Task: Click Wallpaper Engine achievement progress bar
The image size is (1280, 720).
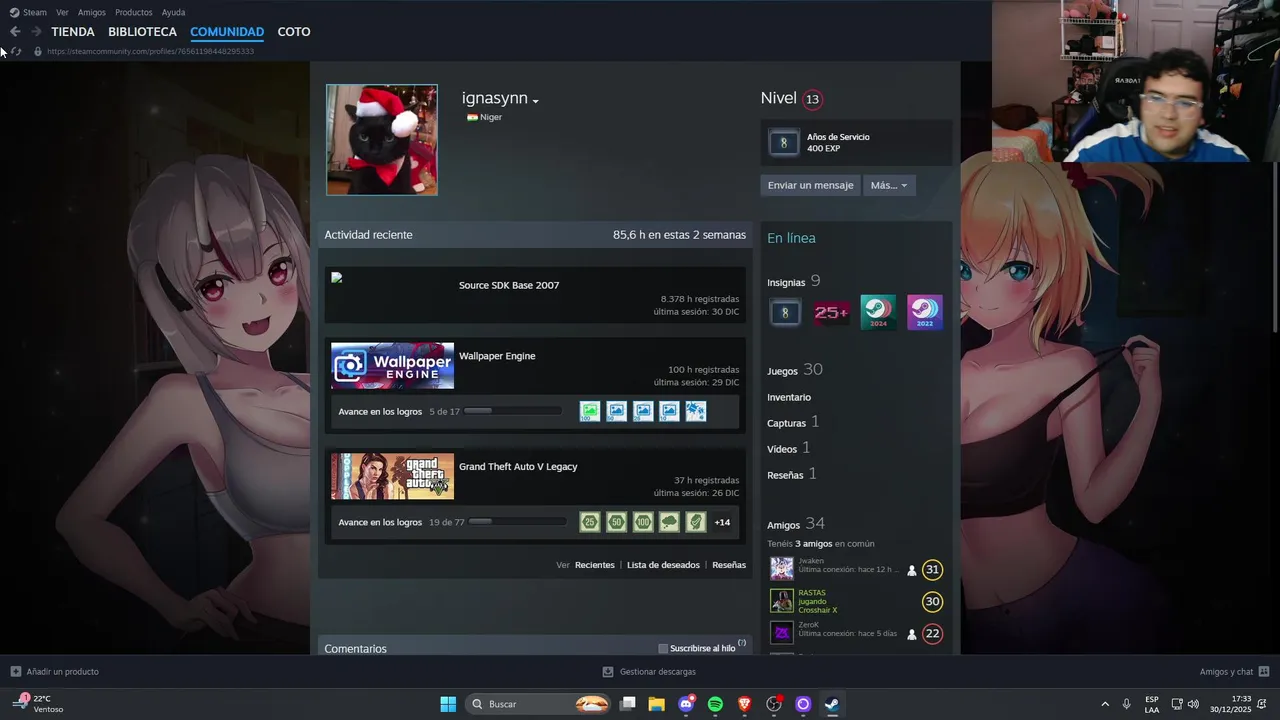Action: click(x=513, y=411)
